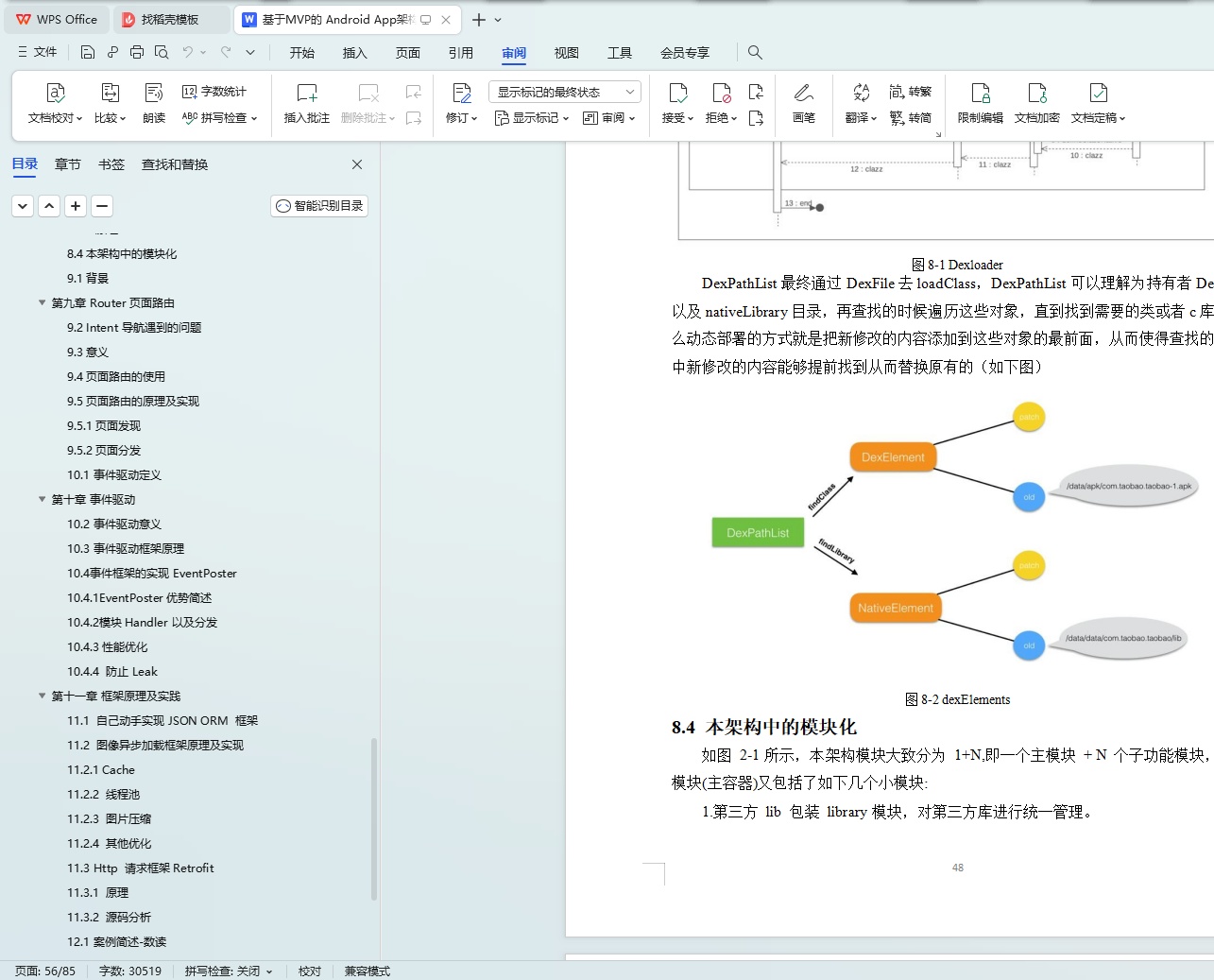Jump to 11.3 Http 请求框架 Retrofit heading

(141, 868)
